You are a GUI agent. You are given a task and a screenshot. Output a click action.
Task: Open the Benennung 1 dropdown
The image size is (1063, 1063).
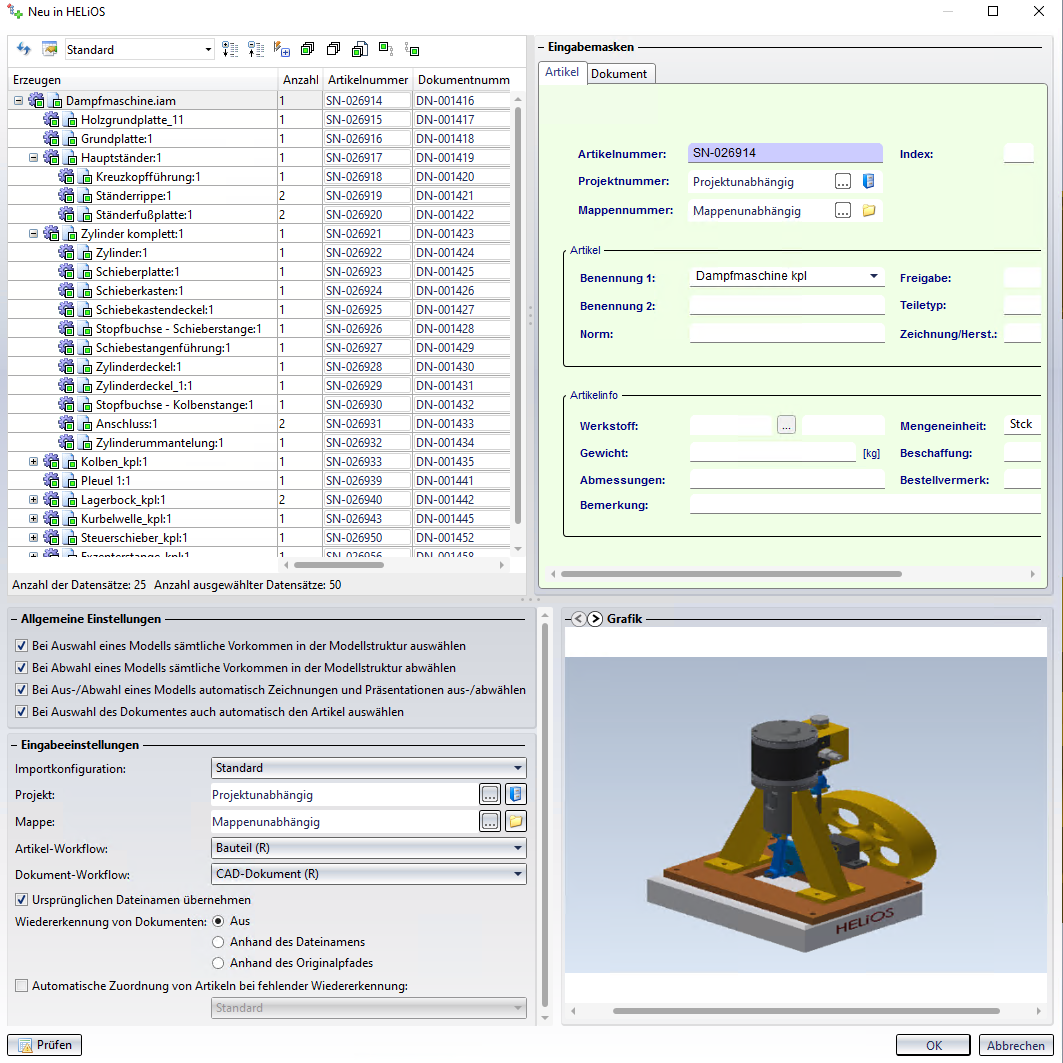tap(875, 276)
